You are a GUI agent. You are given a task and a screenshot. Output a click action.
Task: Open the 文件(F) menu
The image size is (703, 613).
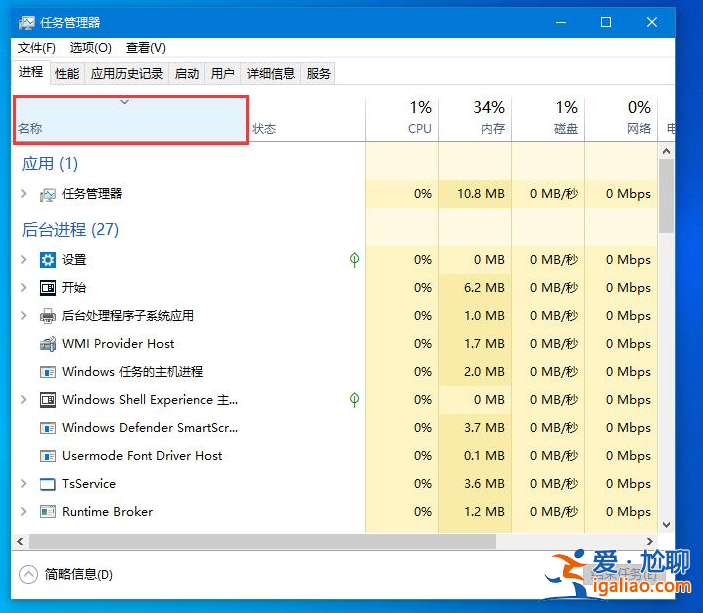pyautogui.click(x=37, y=48)
